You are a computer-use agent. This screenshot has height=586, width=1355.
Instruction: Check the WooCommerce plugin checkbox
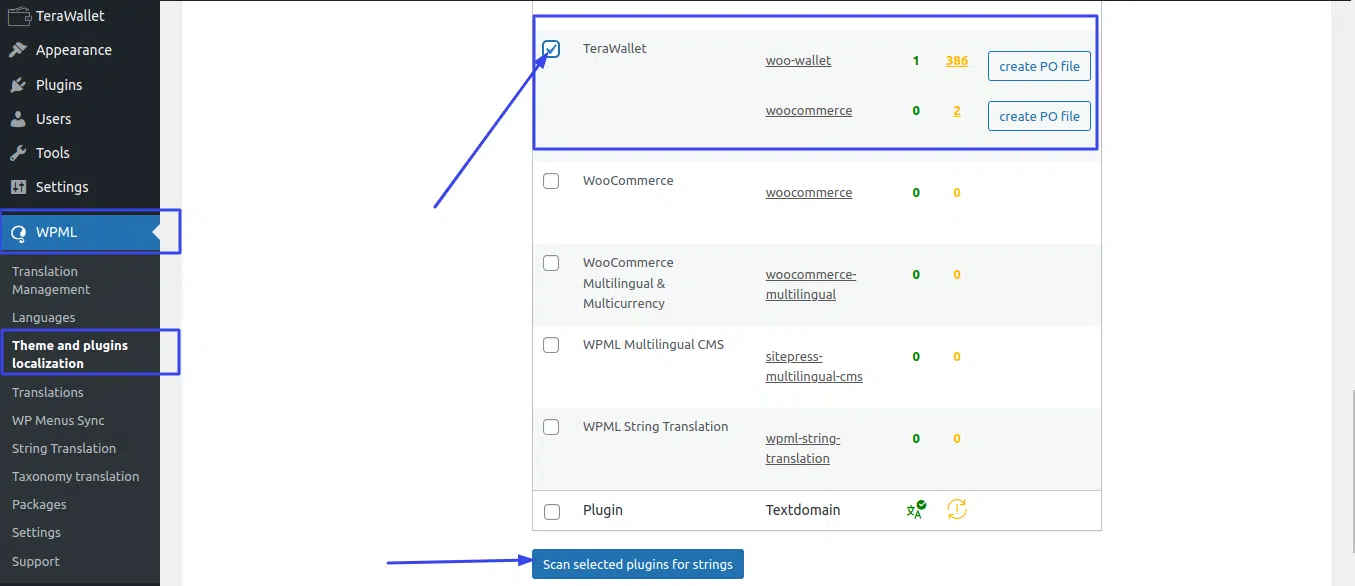[551, 181]
